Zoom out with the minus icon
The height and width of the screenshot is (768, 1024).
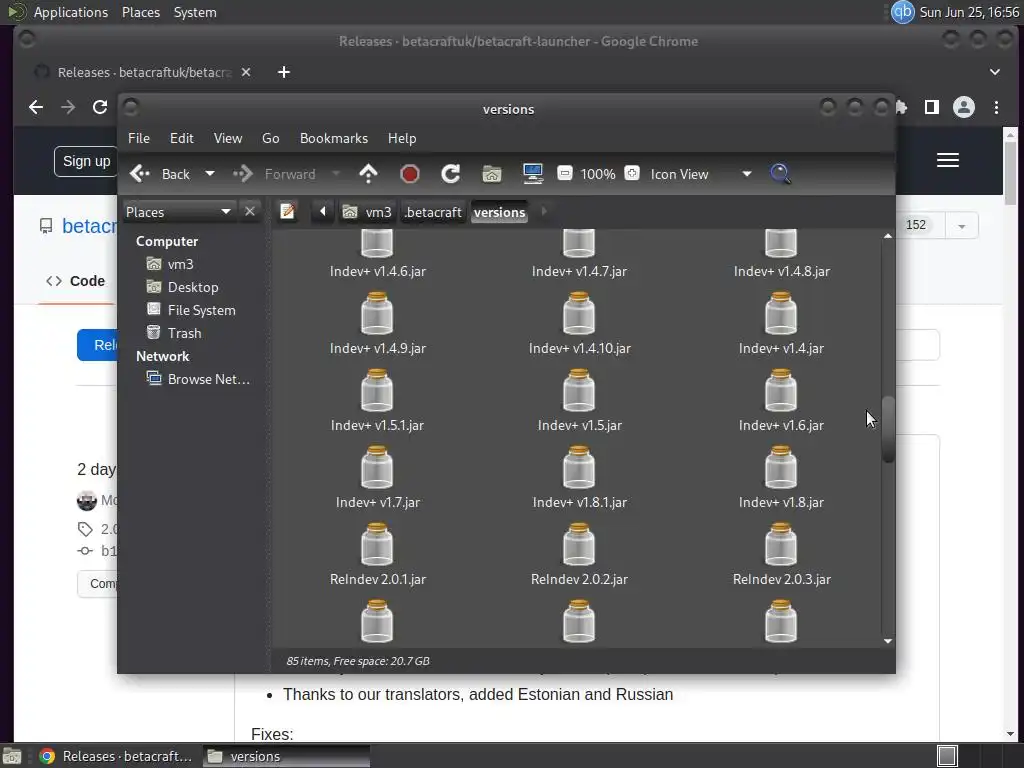pos(565,173)
